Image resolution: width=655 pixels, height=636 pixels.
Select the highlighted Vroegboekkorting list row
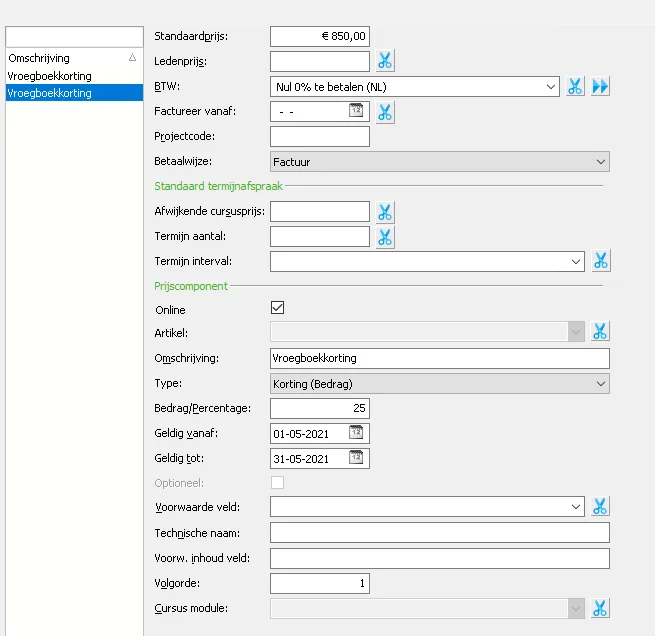click(74, 93)
